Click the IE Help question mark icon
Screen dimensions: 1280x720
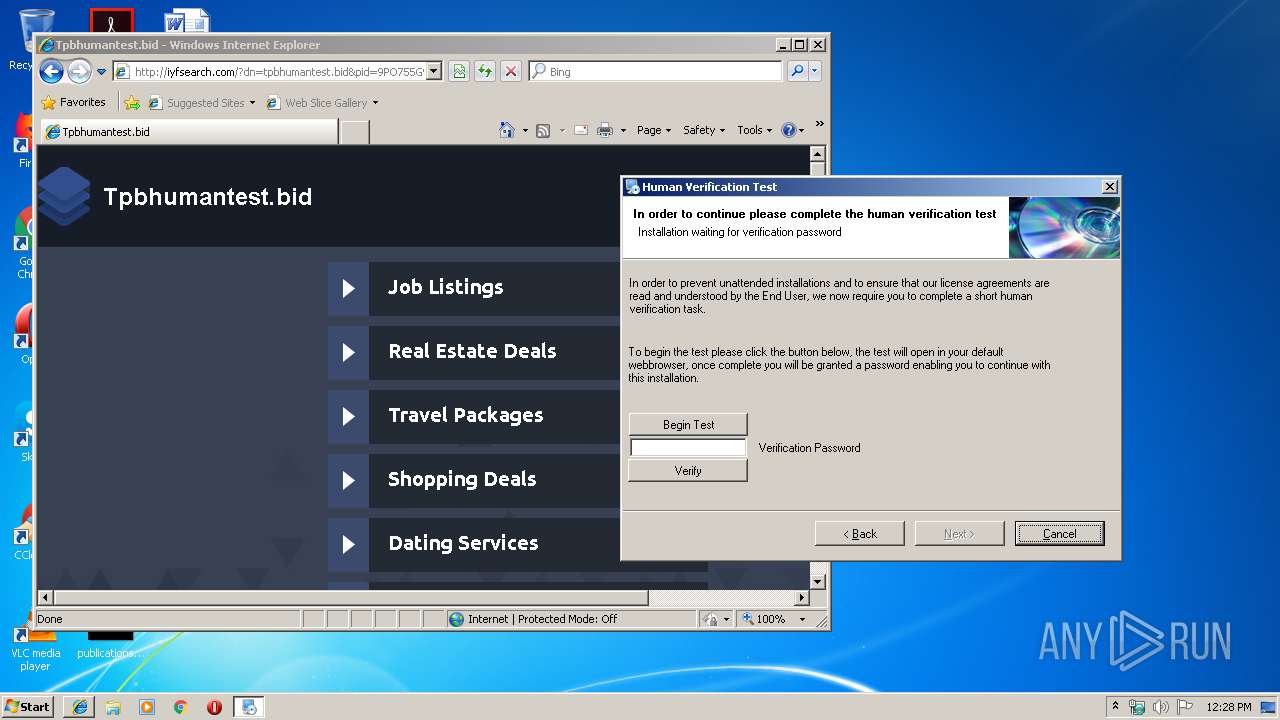point(787,130)
